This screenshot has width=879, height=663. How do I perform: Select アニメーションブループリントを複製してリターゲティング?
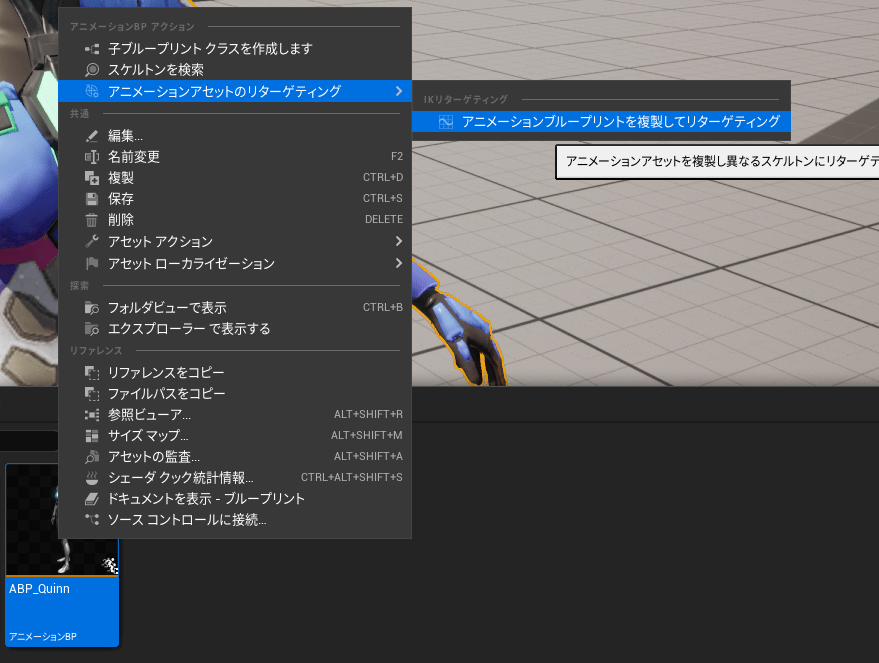pos(620,122)
